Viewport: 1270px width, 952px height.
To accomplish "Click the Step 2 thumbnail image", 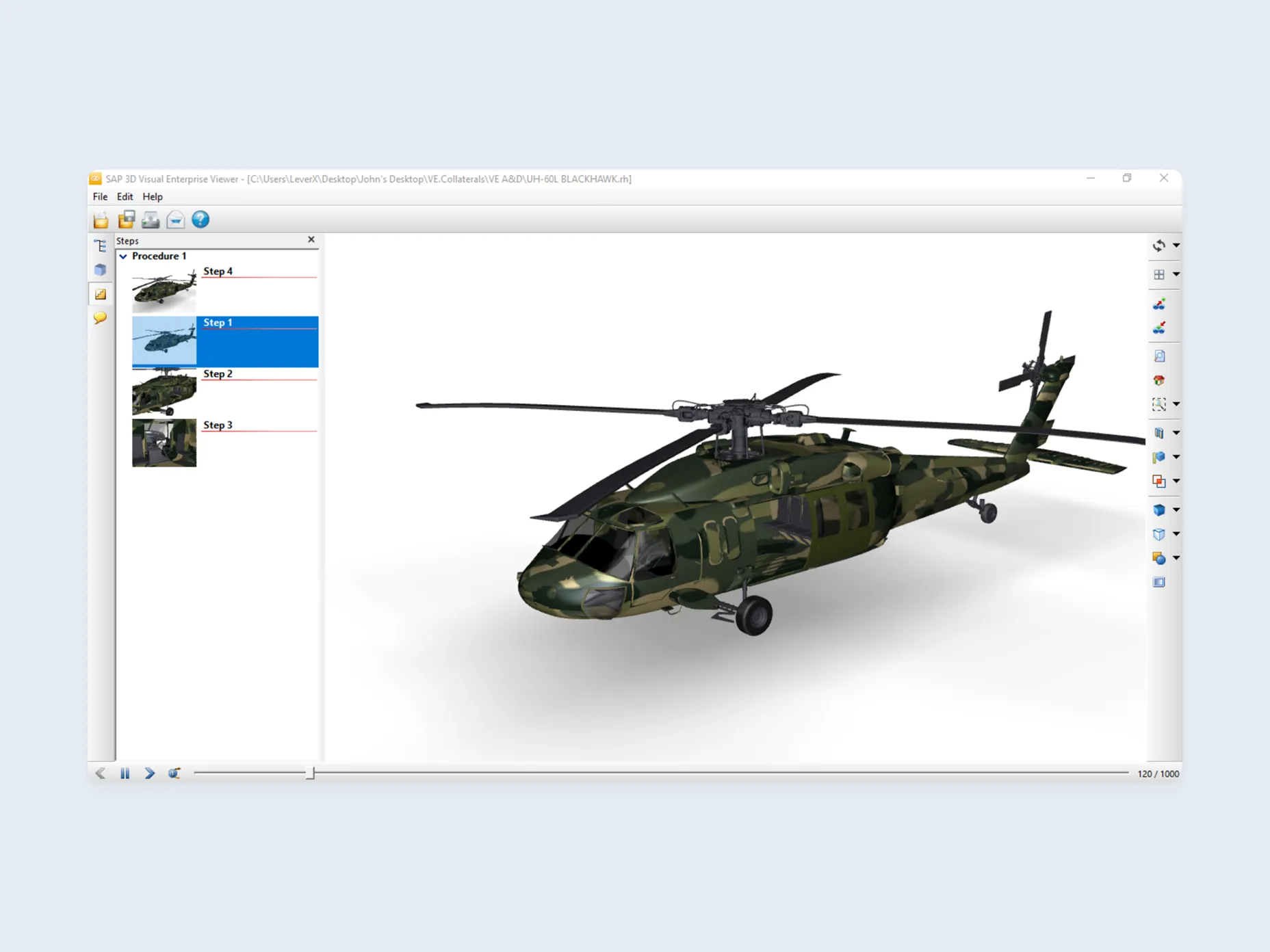I will point(164,392).
